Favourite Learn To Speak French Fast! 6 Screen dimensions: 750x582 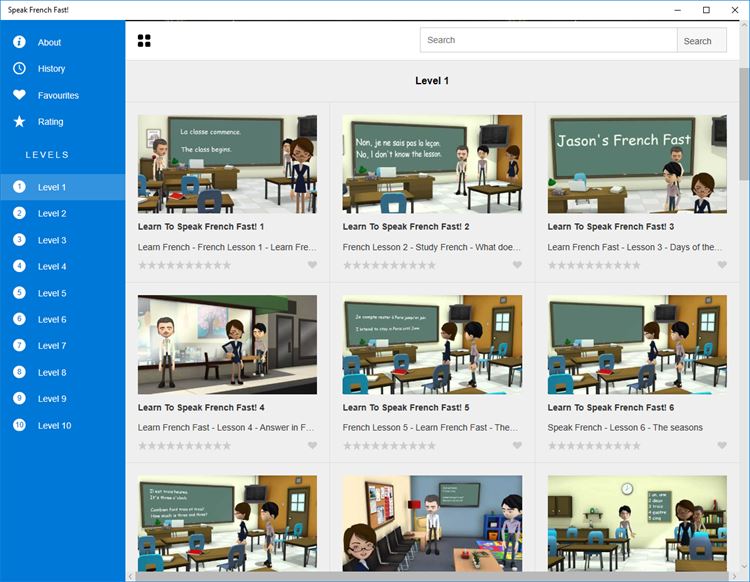722,445
